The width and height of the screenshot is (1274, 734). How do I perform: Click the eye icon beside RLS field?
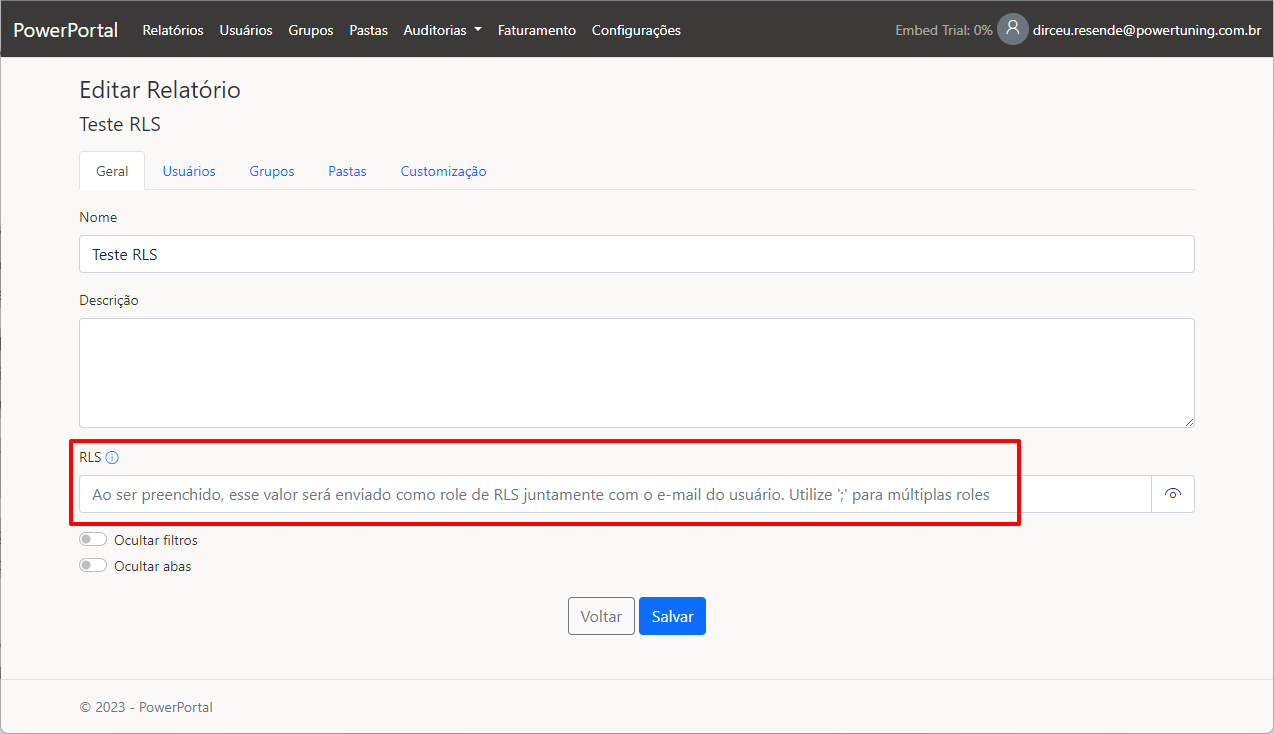[1173, 494]
